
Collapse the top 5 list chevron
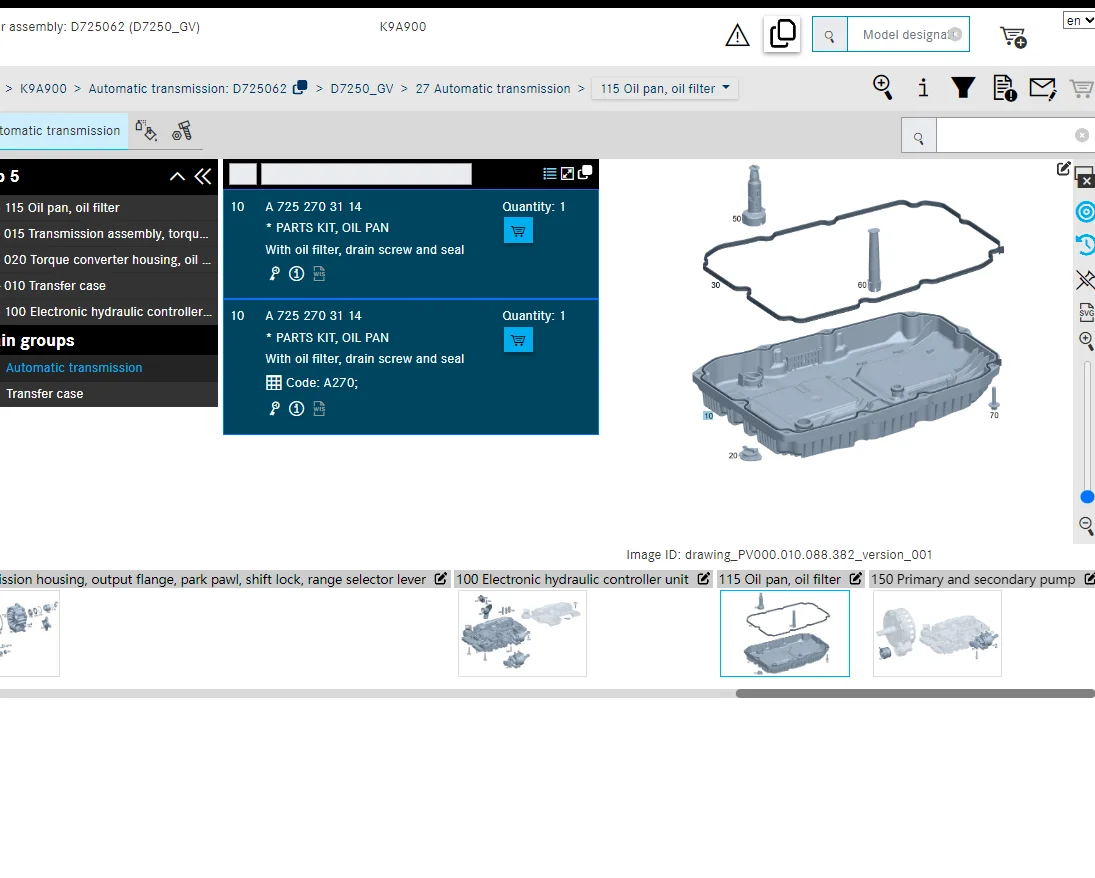tap(177, 177)
